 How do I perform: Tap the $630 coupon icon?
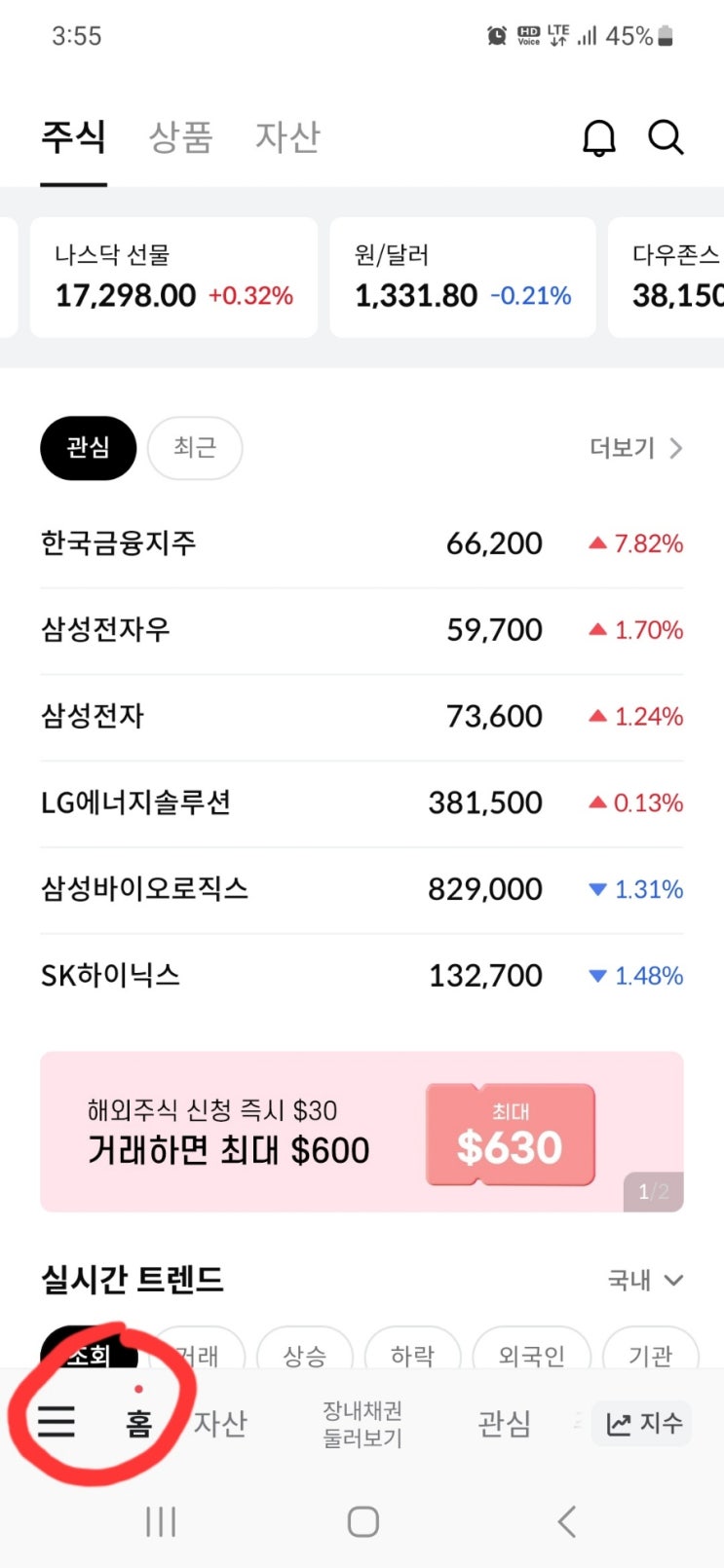[510, 1135]
